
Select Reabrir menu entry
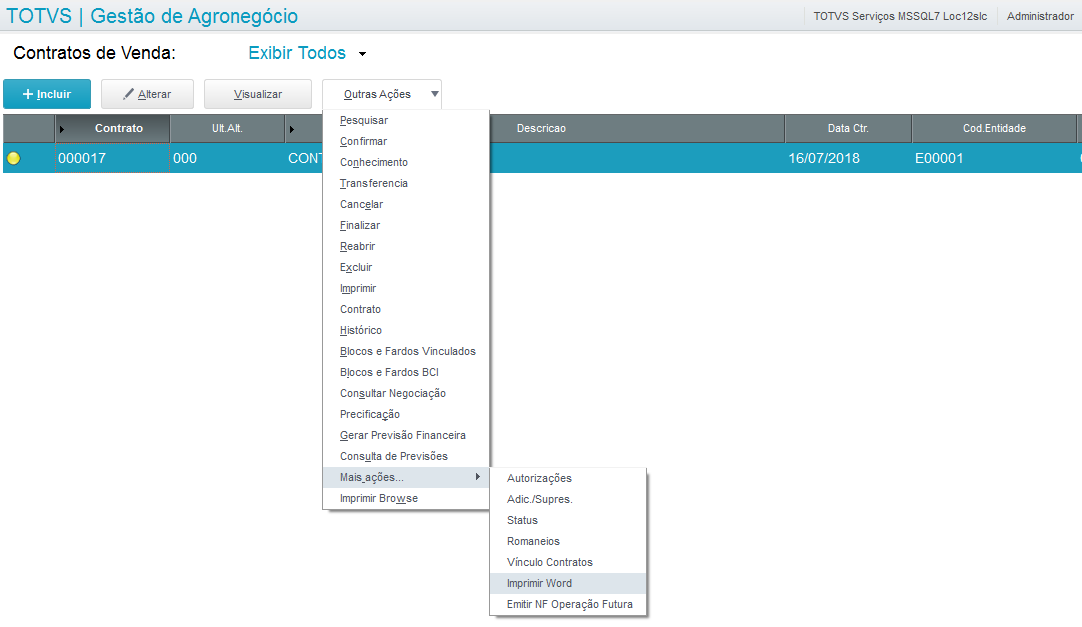pyautogui.click(x=406, y=246)
